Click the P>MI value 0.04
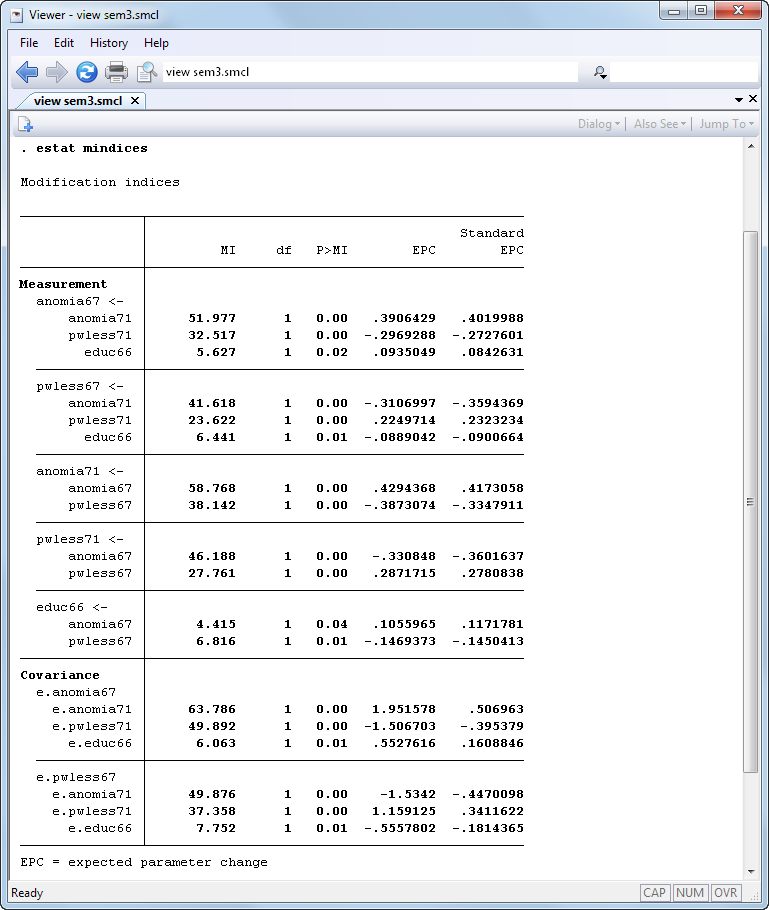This screenshot has height=910, width=769. pyautogui.click(x=332, y=624)
